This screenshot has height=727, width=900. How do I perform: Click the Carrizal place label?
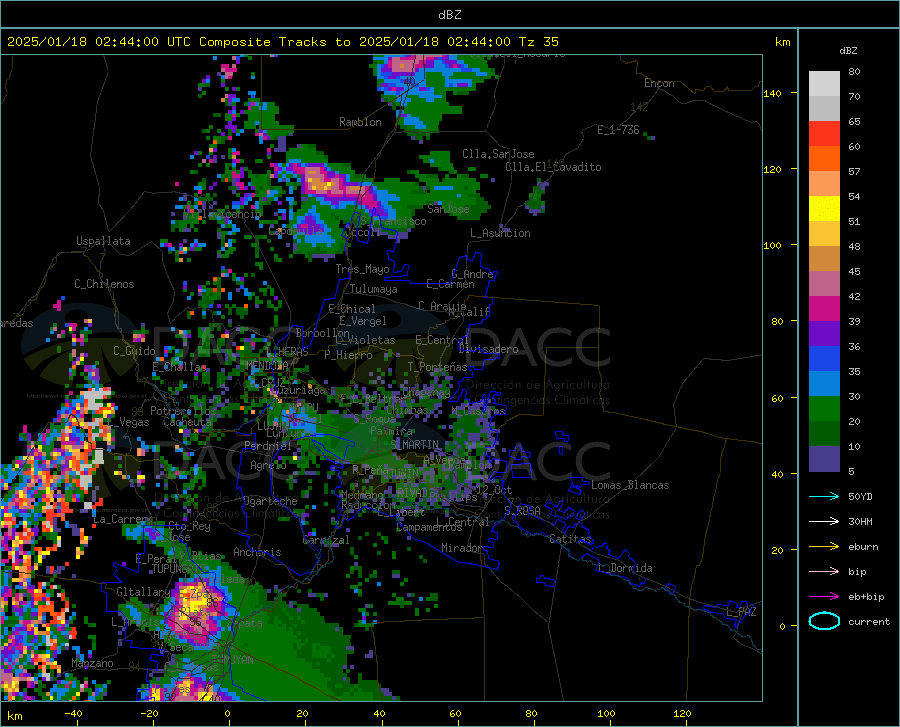(325, 541)
